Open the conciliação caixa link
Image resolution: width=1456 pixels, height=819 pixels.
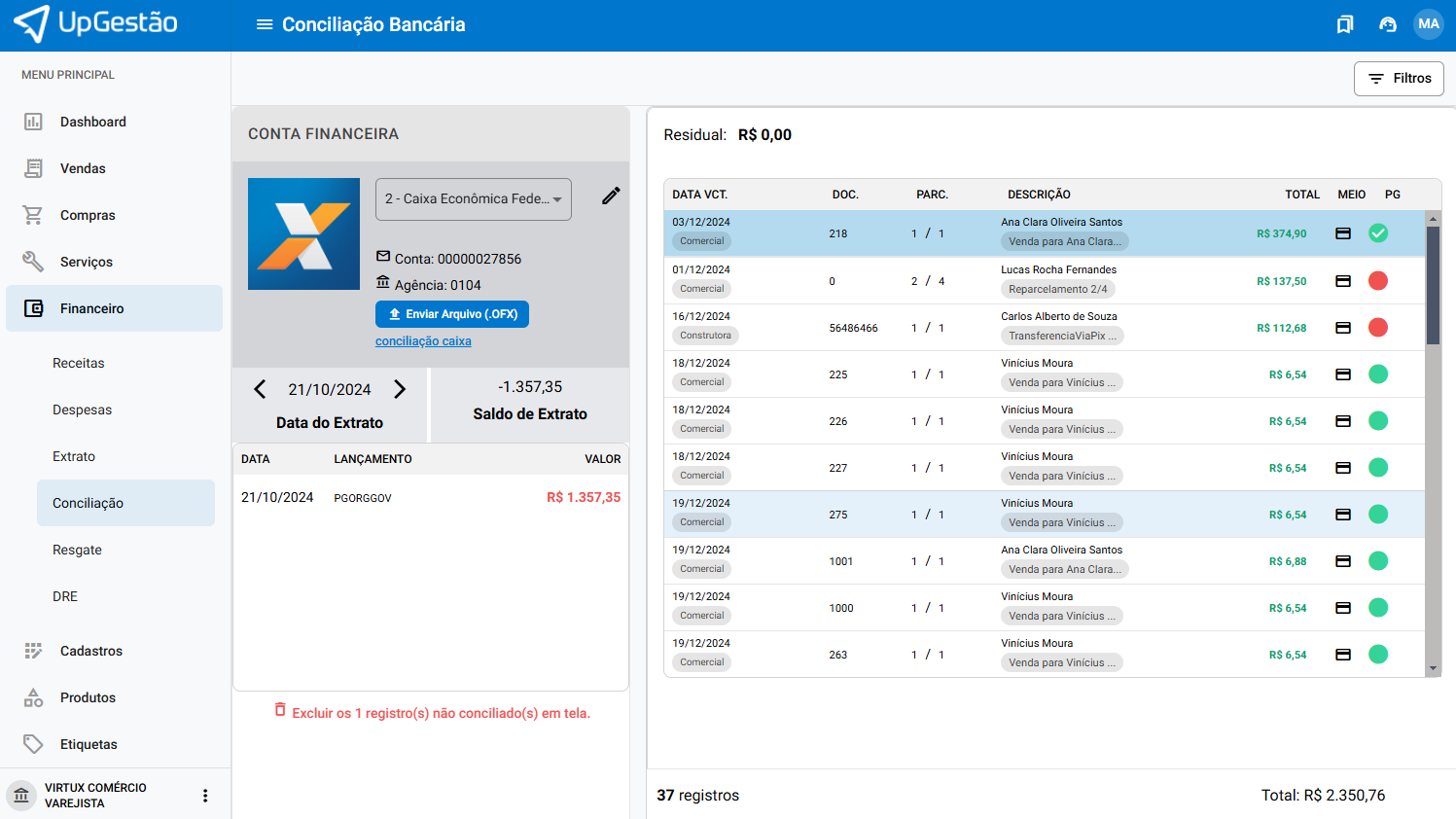pyautogui.click(x=423, y=341)
